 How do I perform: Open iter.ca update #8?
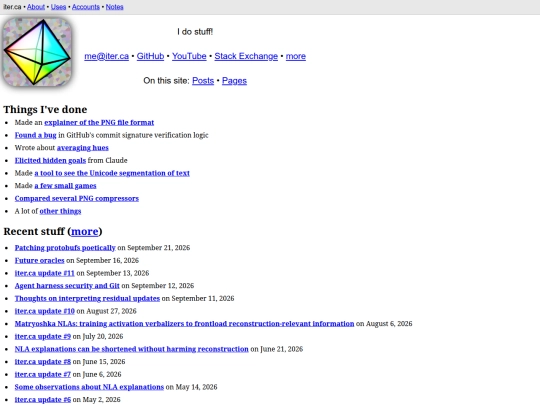43,362
